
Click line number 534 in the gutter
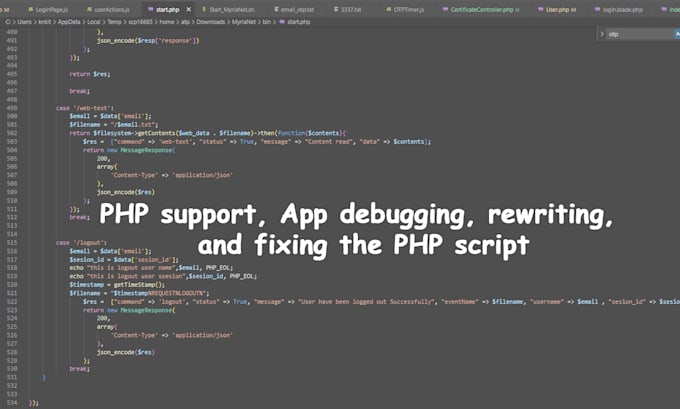[x=12, y=402]
